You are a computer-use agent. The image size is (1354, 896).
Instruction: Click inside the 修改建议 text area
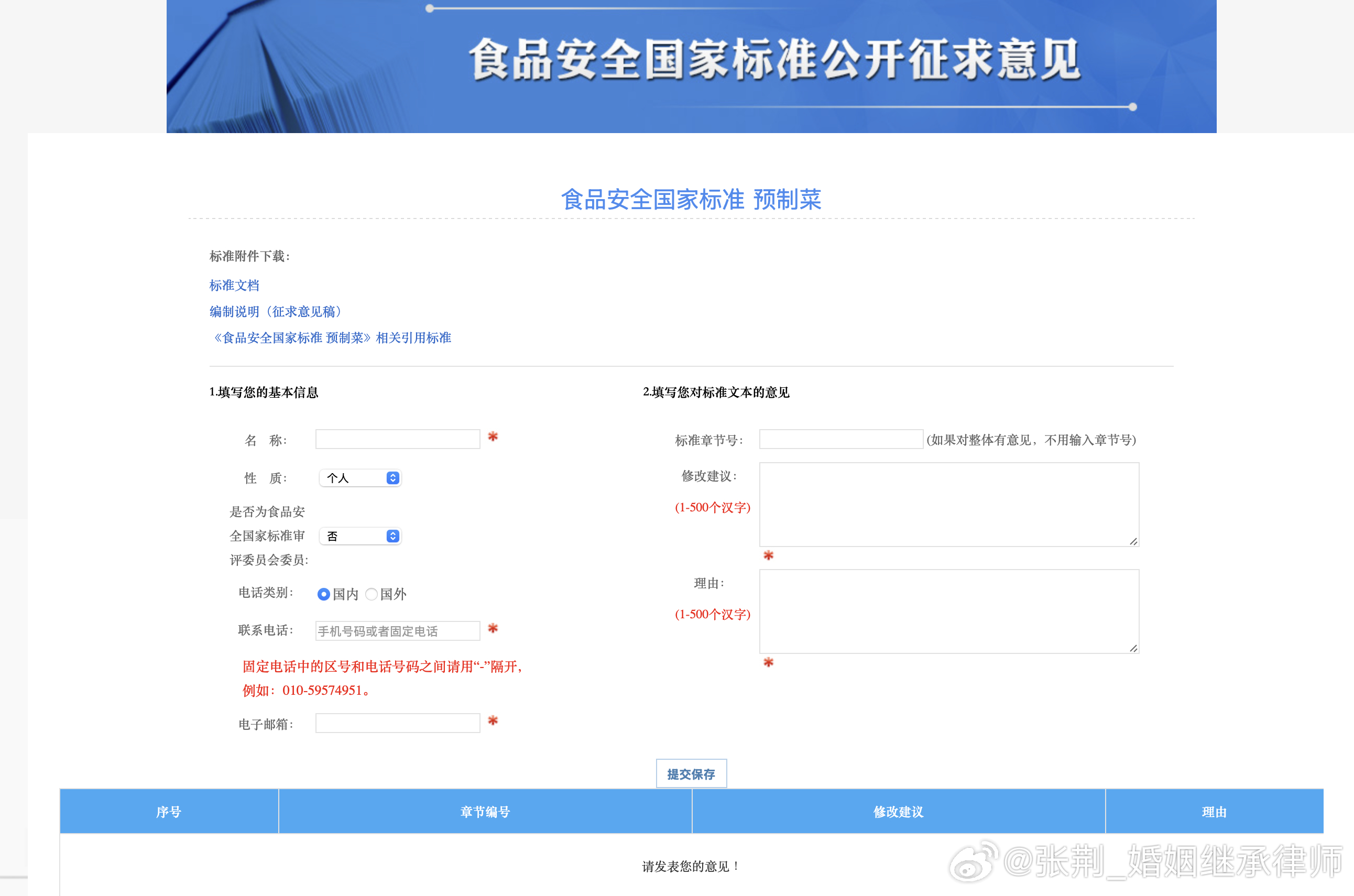(948, 504)
